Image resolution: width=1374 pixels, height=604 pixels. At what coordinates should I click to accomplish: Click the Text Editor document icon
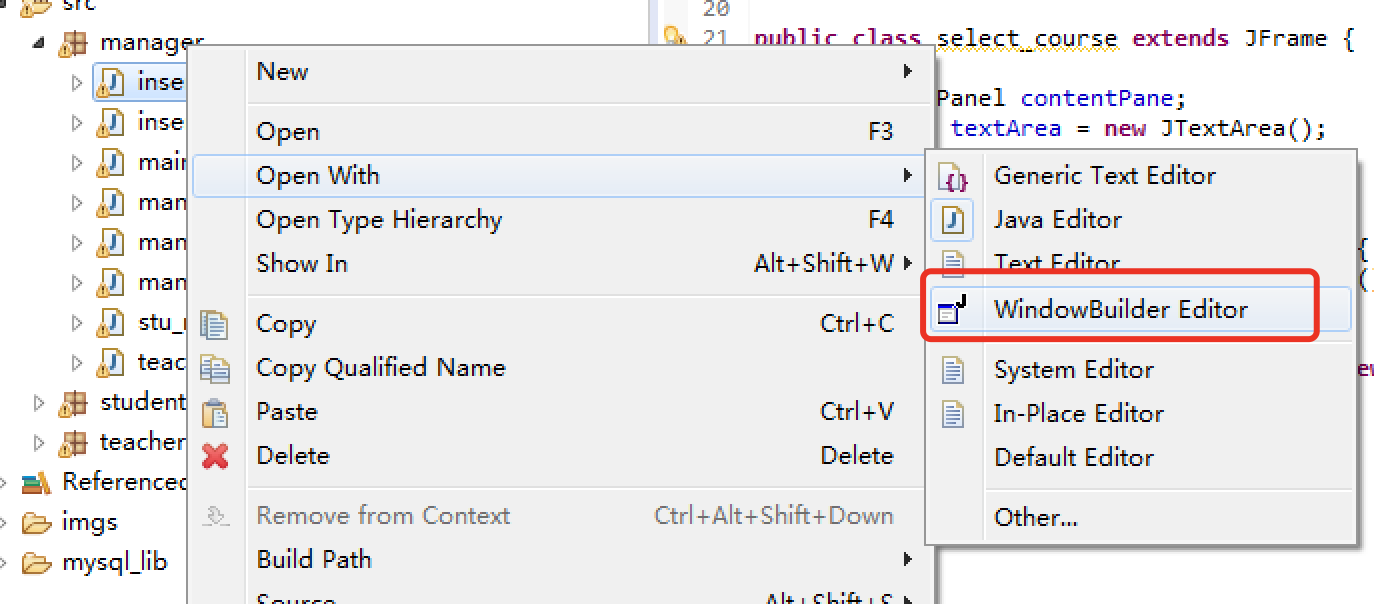954,264
